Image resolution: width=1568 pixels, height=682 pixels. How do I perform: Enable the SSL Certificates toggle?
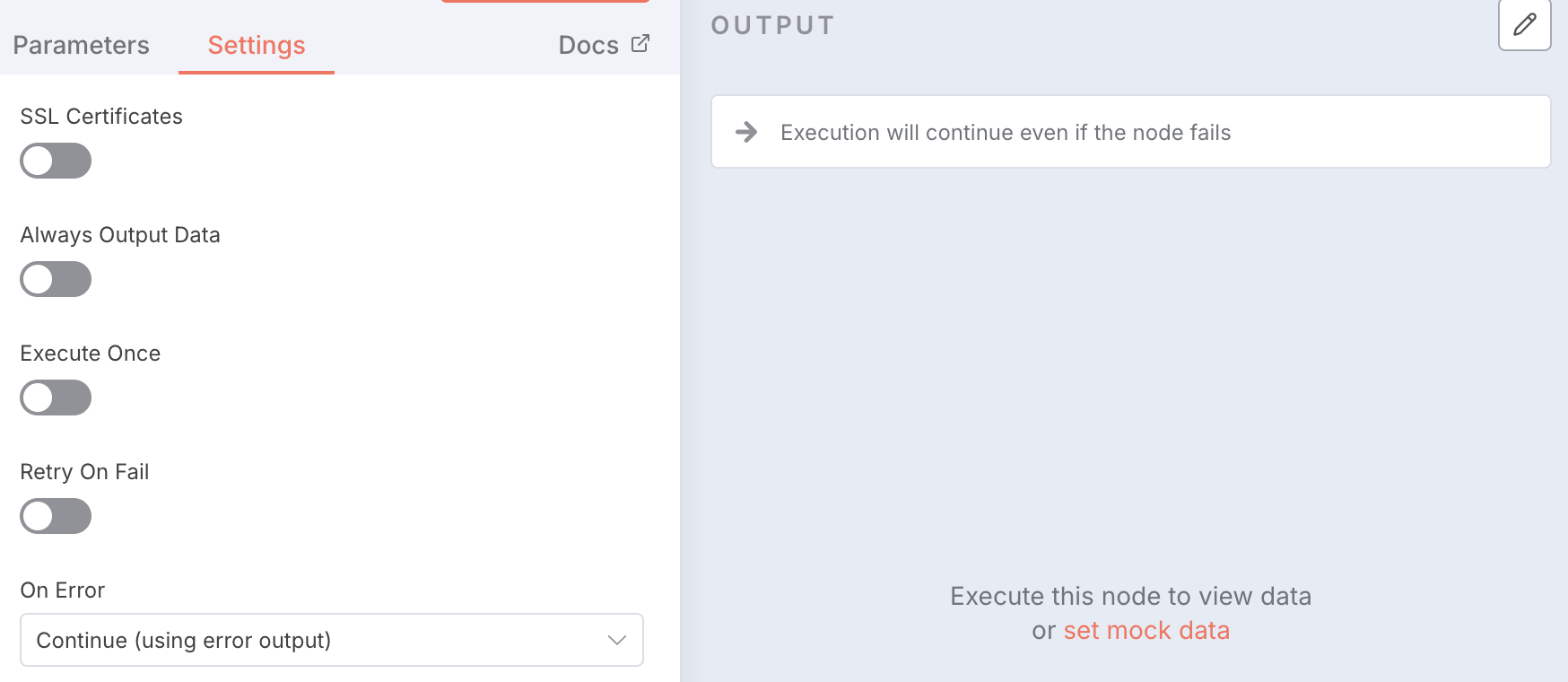click(x=56, y=162)
